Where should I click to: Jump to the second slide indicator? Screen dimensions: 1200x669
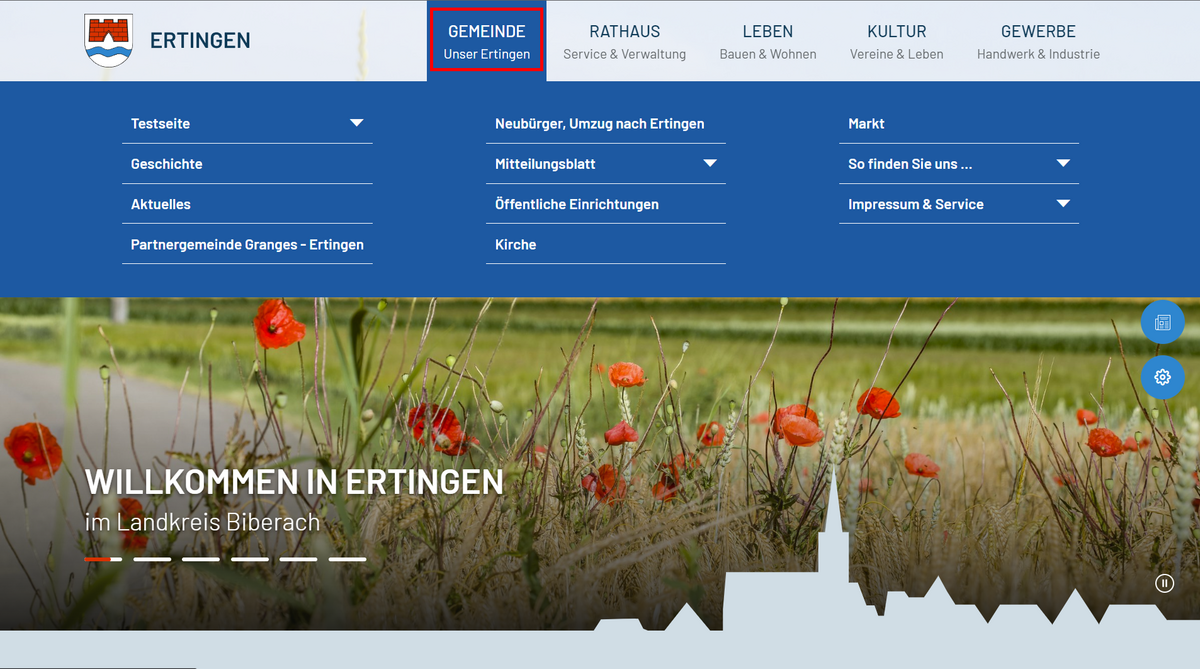click(x=152, y=559)
